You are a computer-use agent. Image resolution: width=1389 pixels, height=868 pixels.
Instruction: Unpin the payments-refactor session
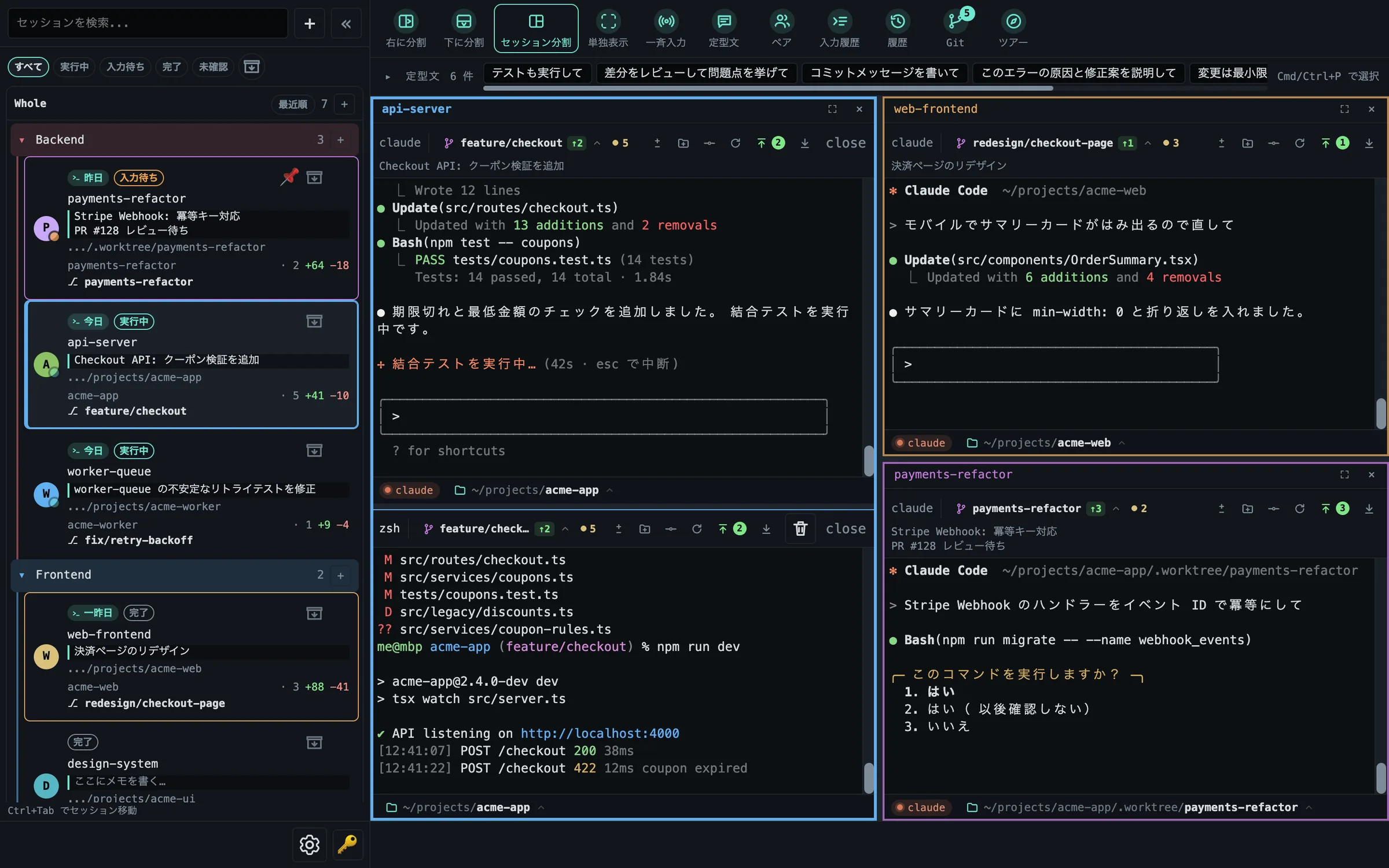(289, 177)
